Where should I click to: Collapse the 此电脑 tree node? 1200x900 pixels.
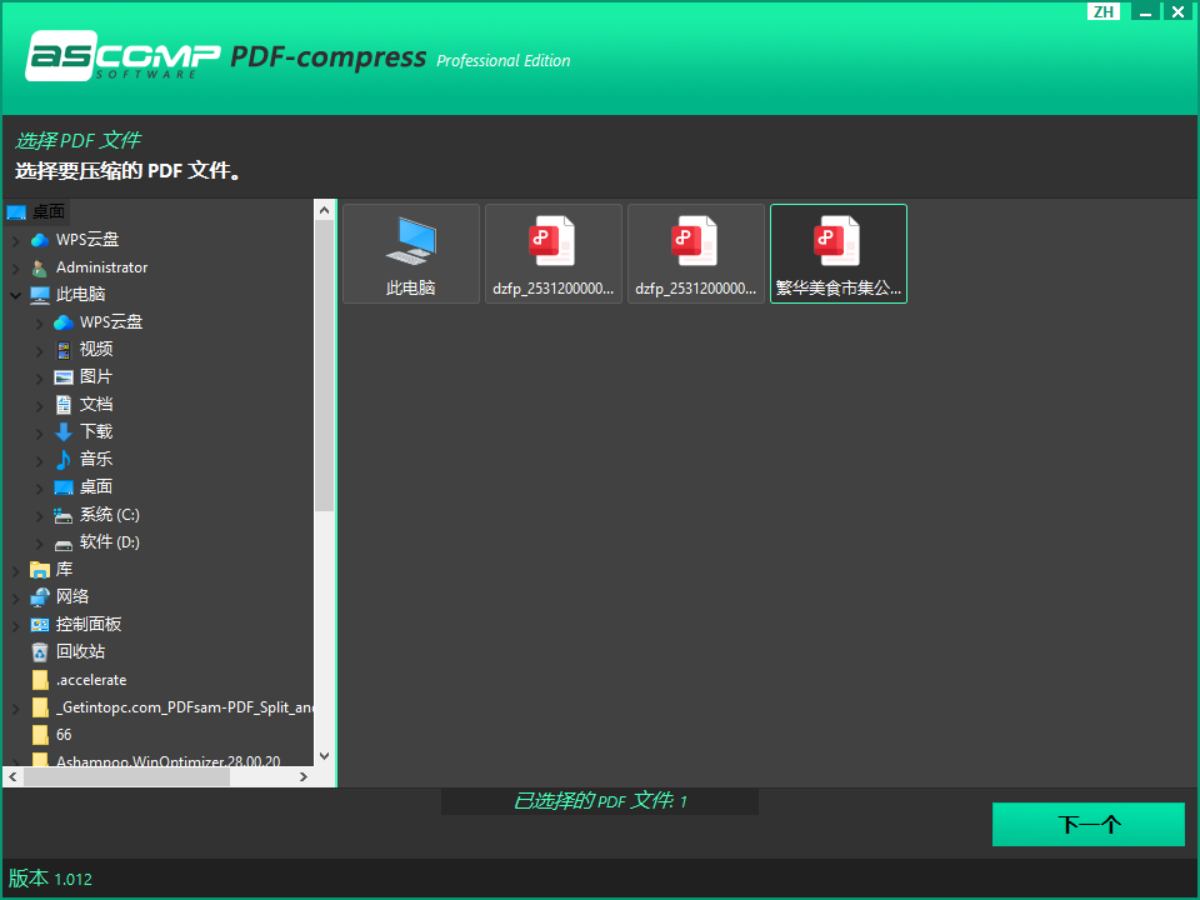tap(15, 295)
